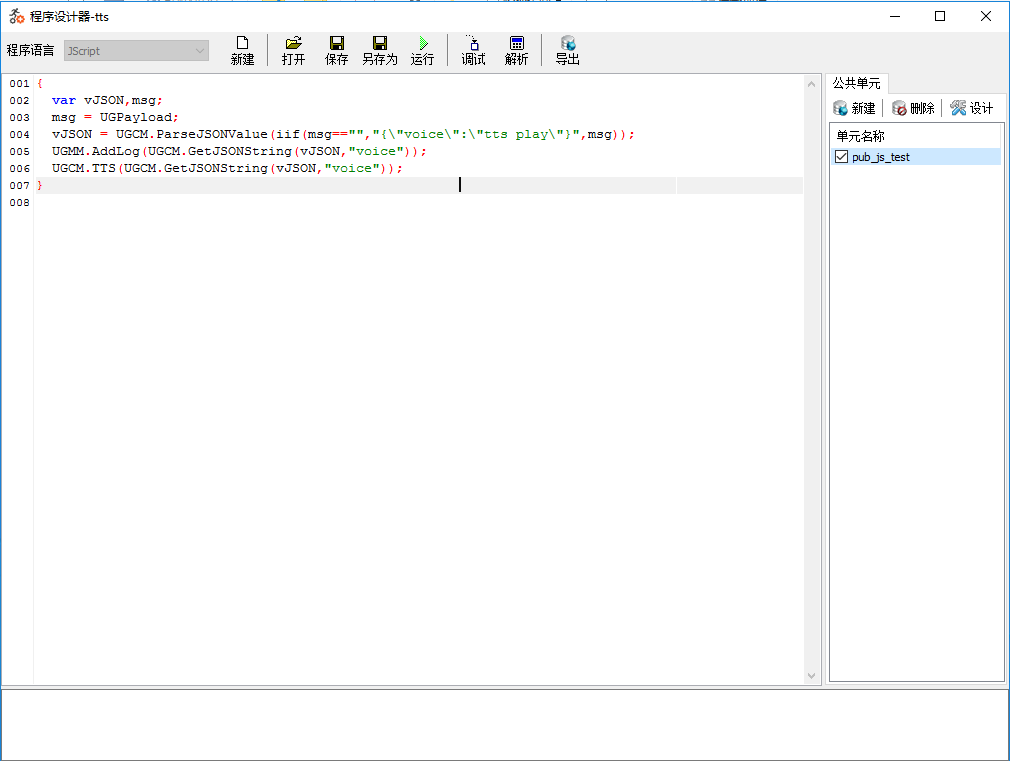Click empty line 008 in the editor

[419, 202]
